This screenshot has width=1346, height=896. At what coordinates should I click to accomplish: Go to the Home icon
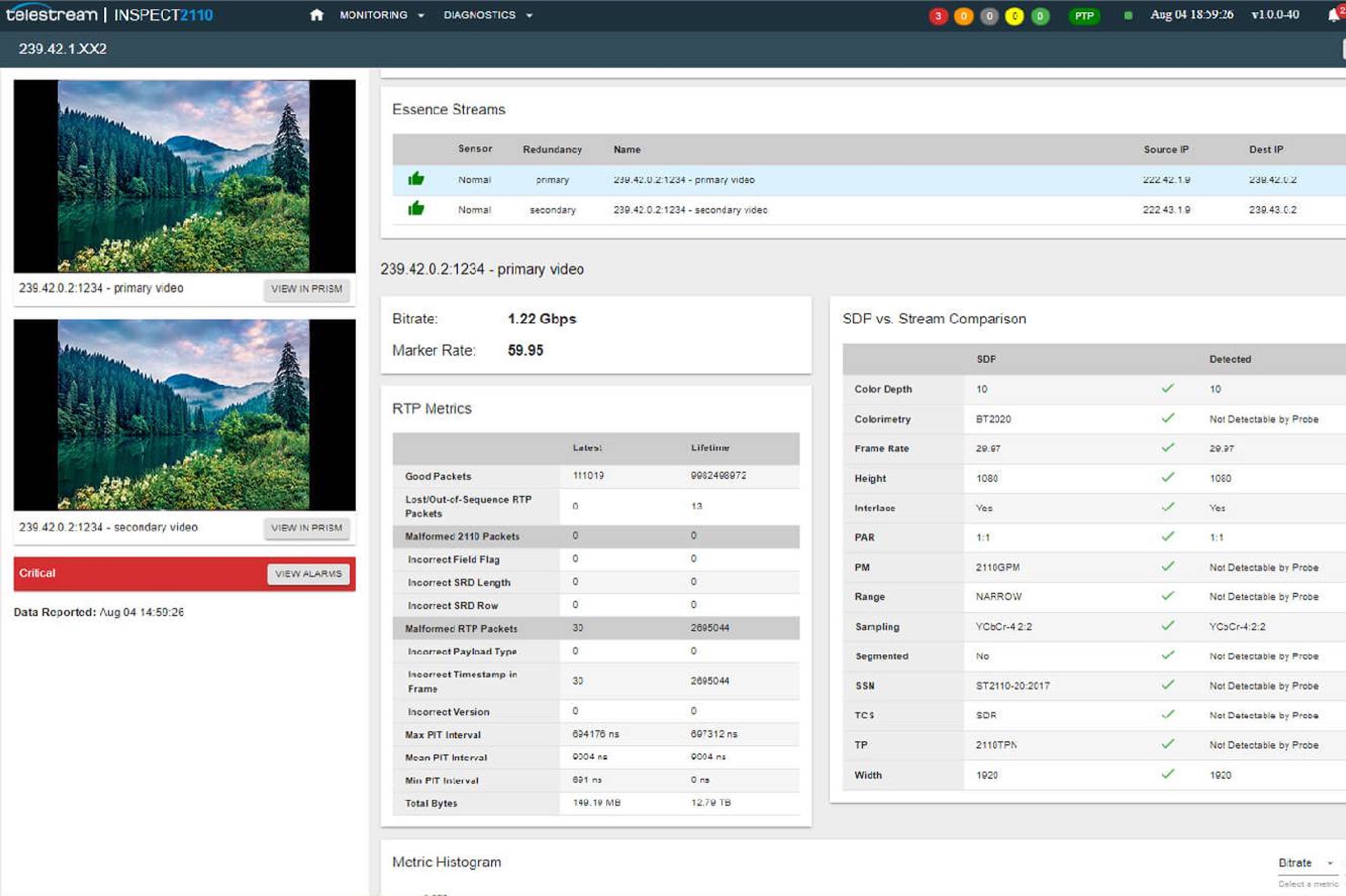tap(316, 15)
